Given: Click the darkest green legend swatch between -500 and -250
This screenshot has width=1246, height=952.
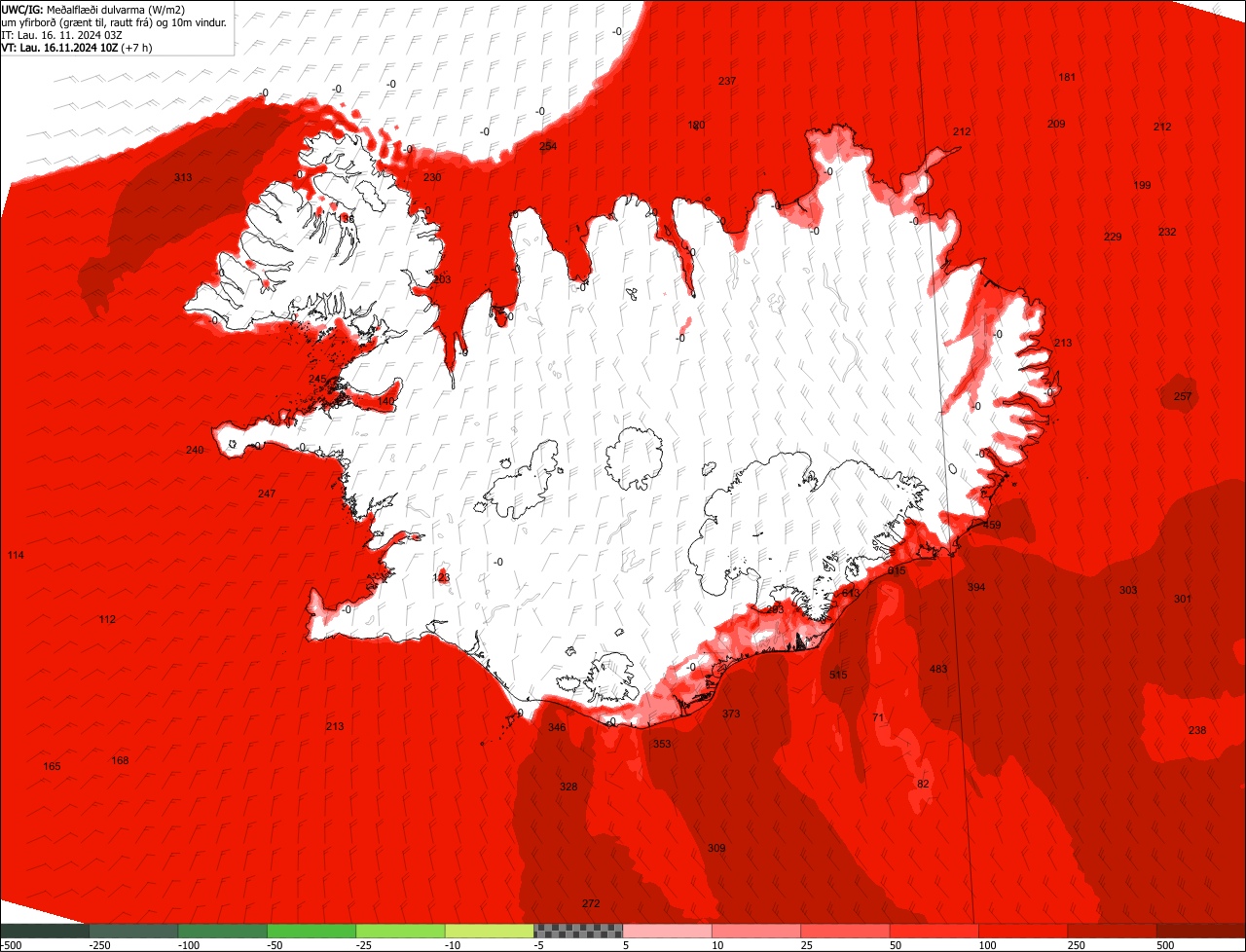Looking at the screenshot, I should (x=44, y=931).
